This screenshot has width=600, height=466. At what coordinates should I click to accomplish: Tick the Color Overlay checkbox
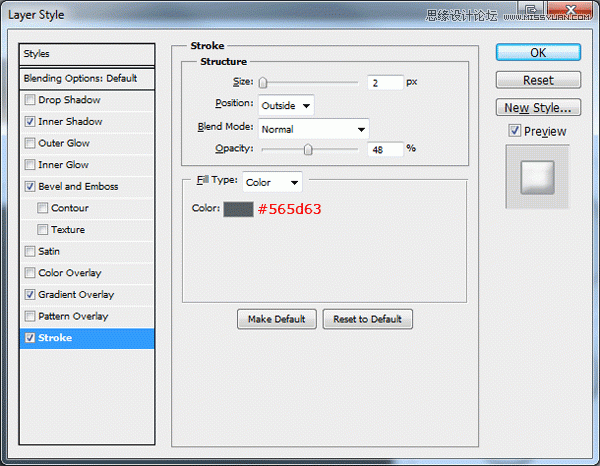(x=29, y=273)
